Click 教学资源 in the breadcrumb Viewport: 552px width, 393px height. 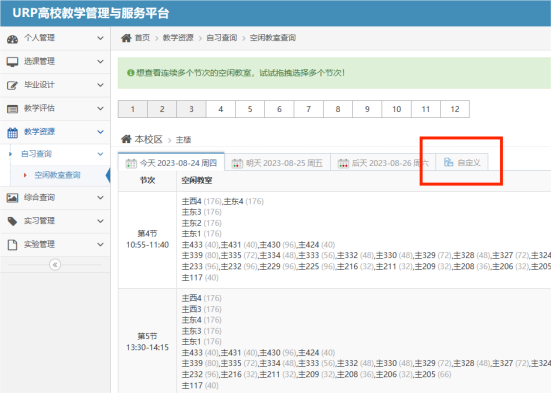pyautogui.click(x=178, y=38)
